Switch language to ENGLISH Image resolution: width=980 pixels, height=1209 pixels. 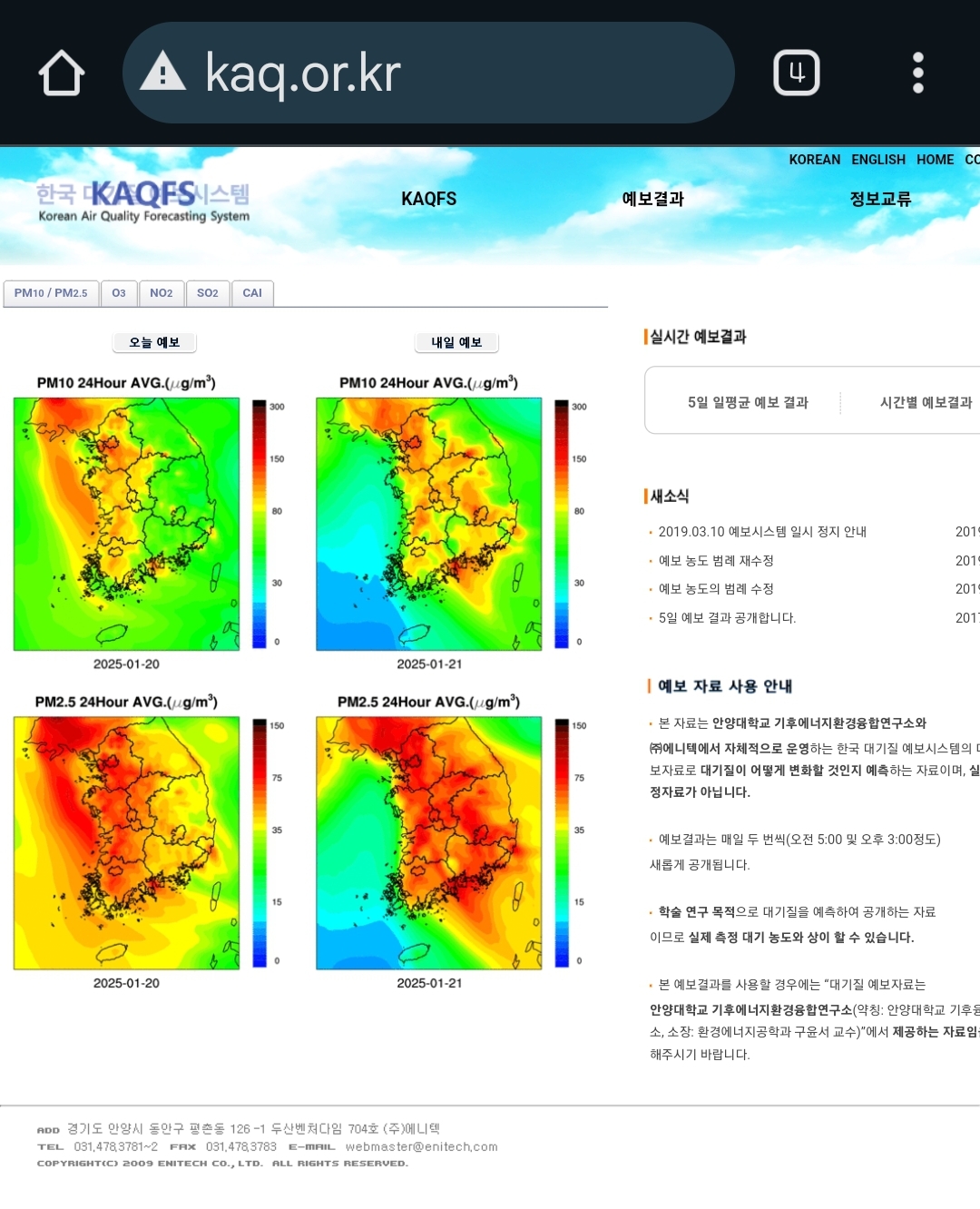pos(878,160)
